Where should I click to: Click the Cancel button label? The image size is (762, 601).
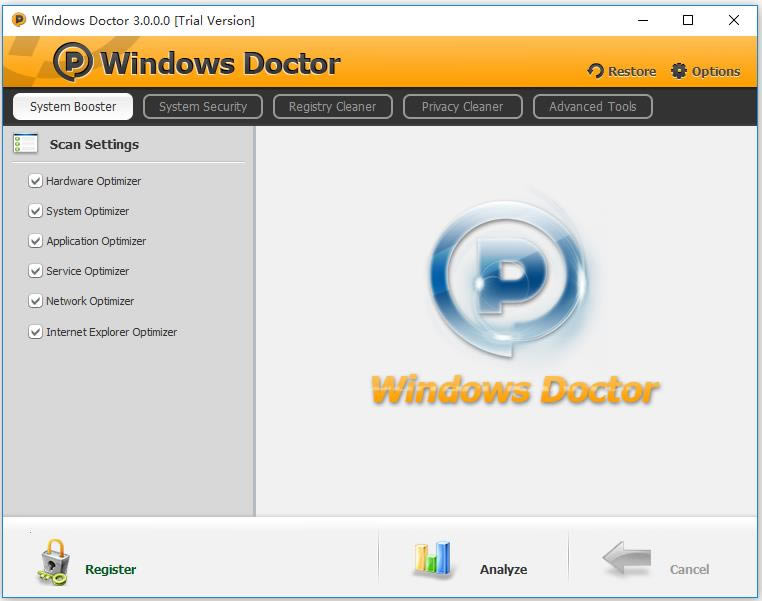(x=689, y=569)
